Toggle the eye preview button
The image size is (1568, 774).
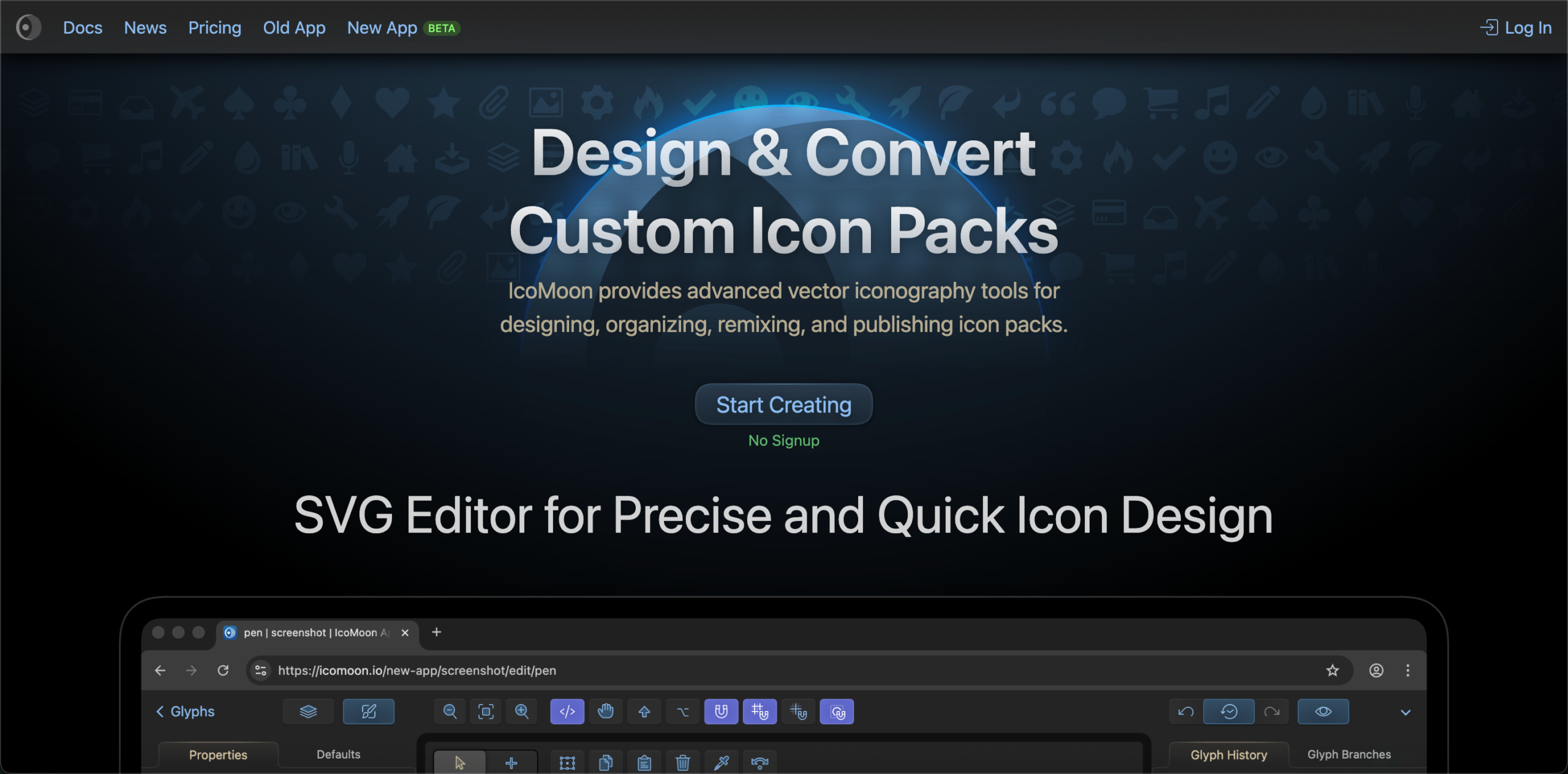click(x=1323, y=711)
